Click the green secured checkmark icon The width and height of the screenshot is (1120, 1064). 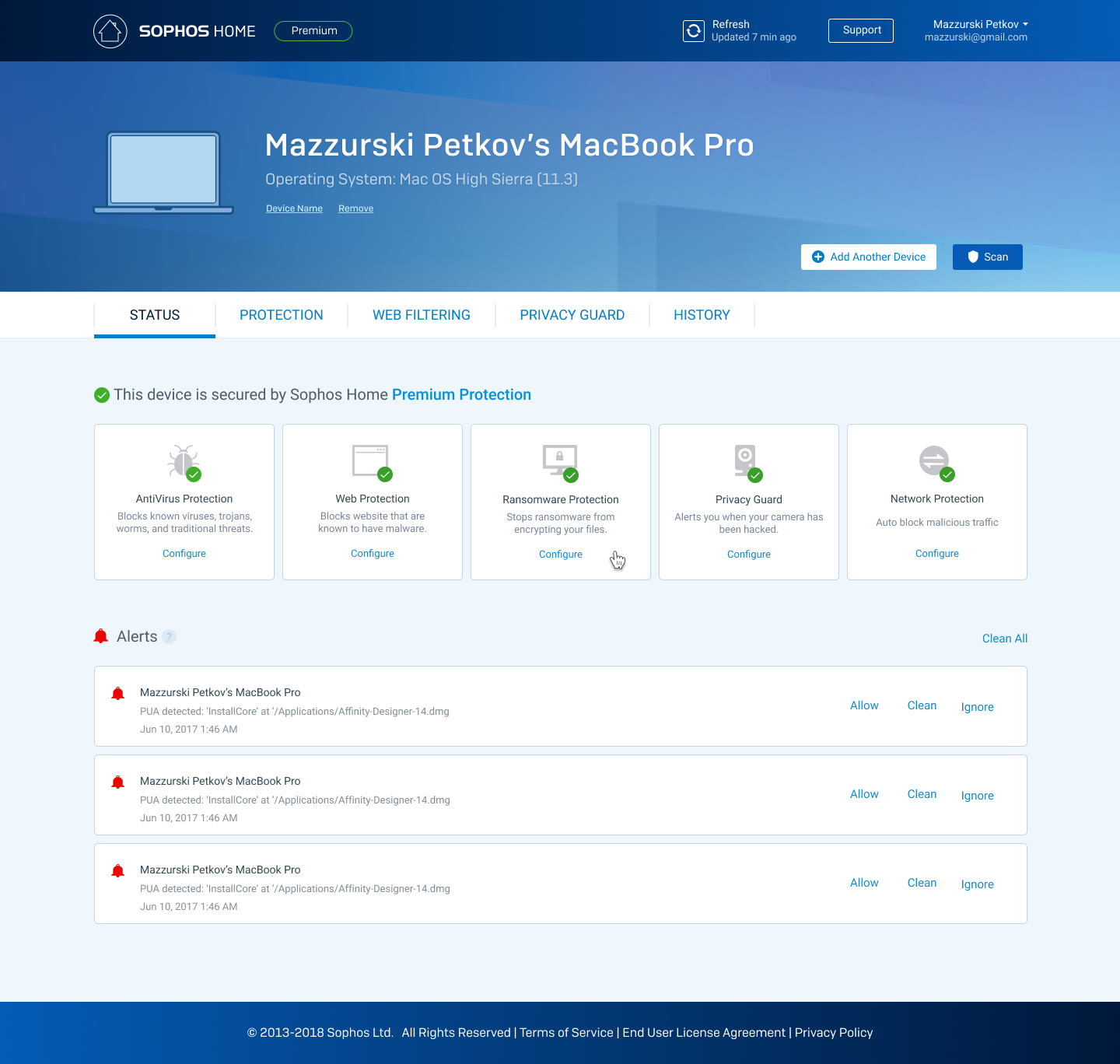click(102, 395)
